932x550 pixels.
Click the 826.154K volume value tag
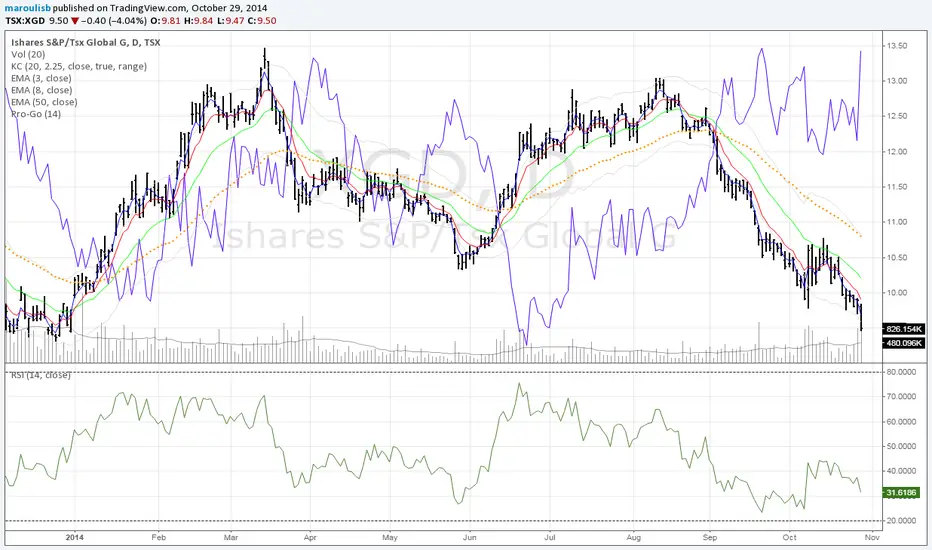click(903, 329)
